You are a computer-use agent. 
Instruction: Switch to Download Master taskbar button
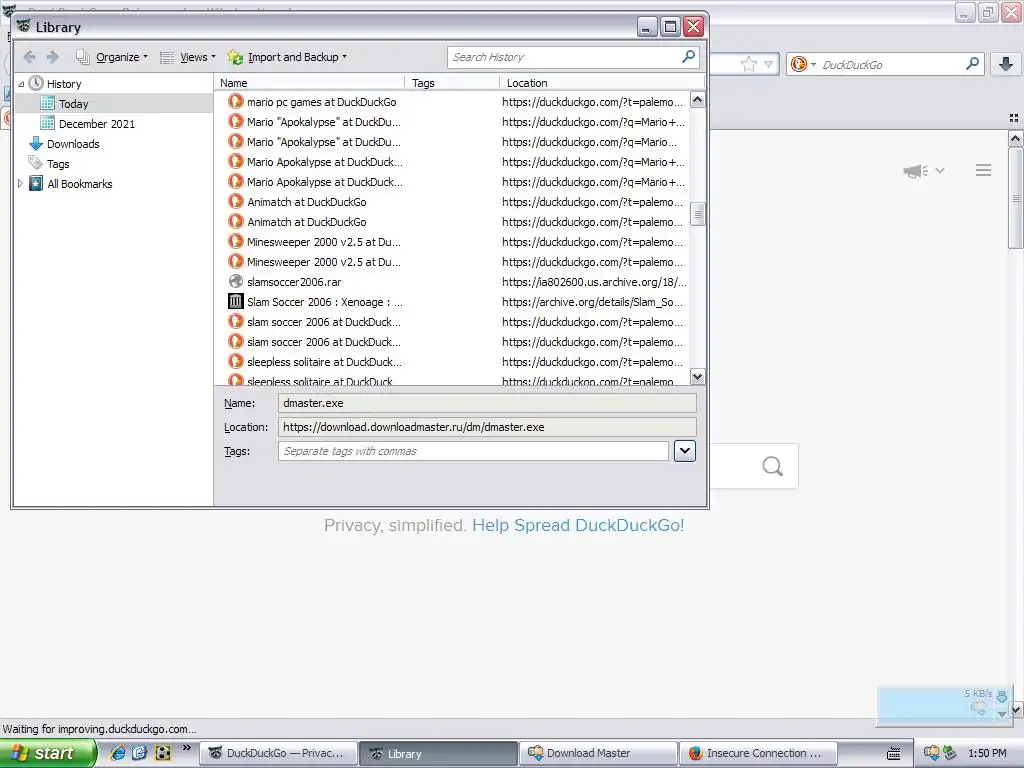(x=599, y=754)
